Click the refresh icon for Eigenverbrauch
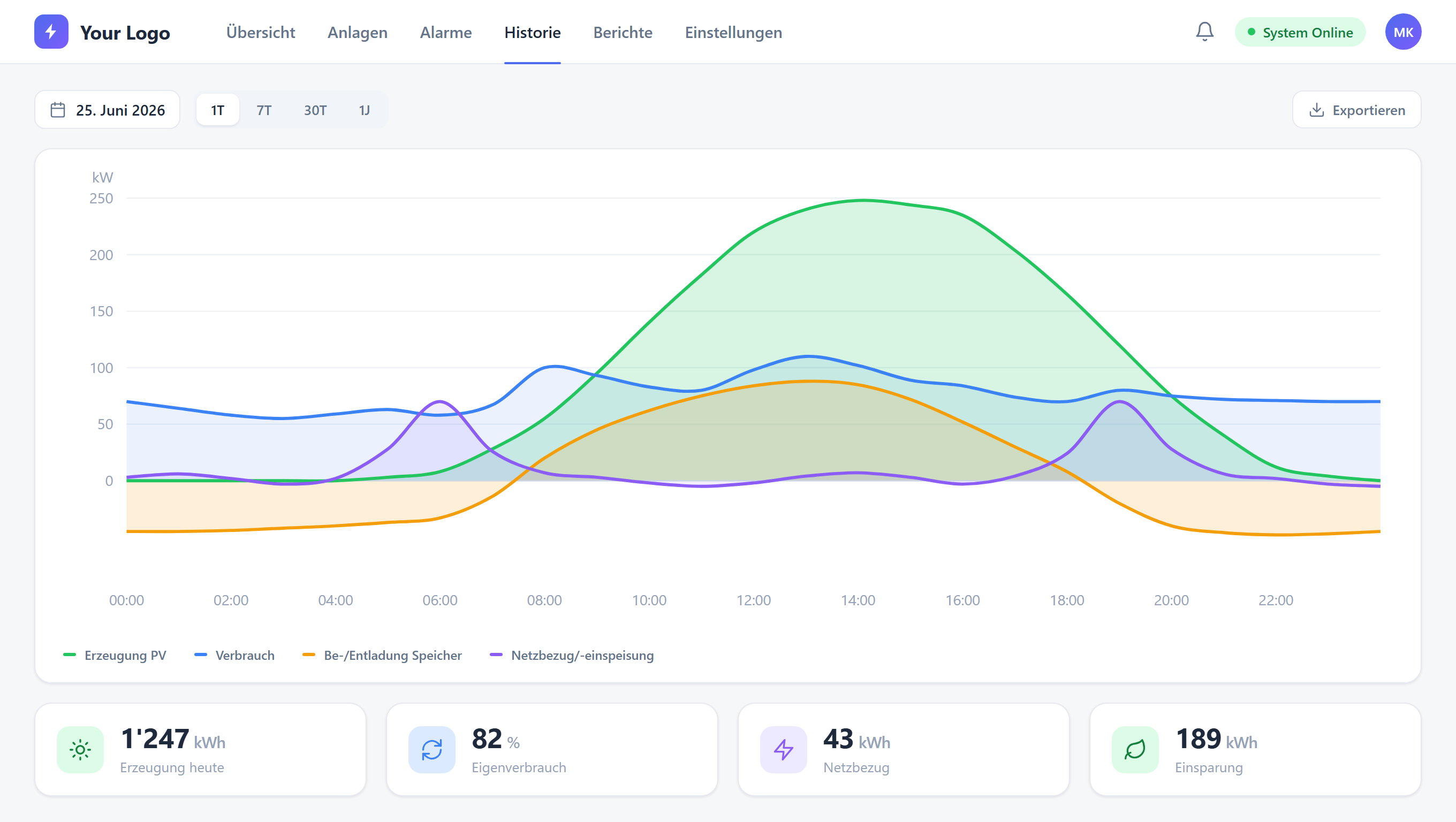 click(432, 750)
